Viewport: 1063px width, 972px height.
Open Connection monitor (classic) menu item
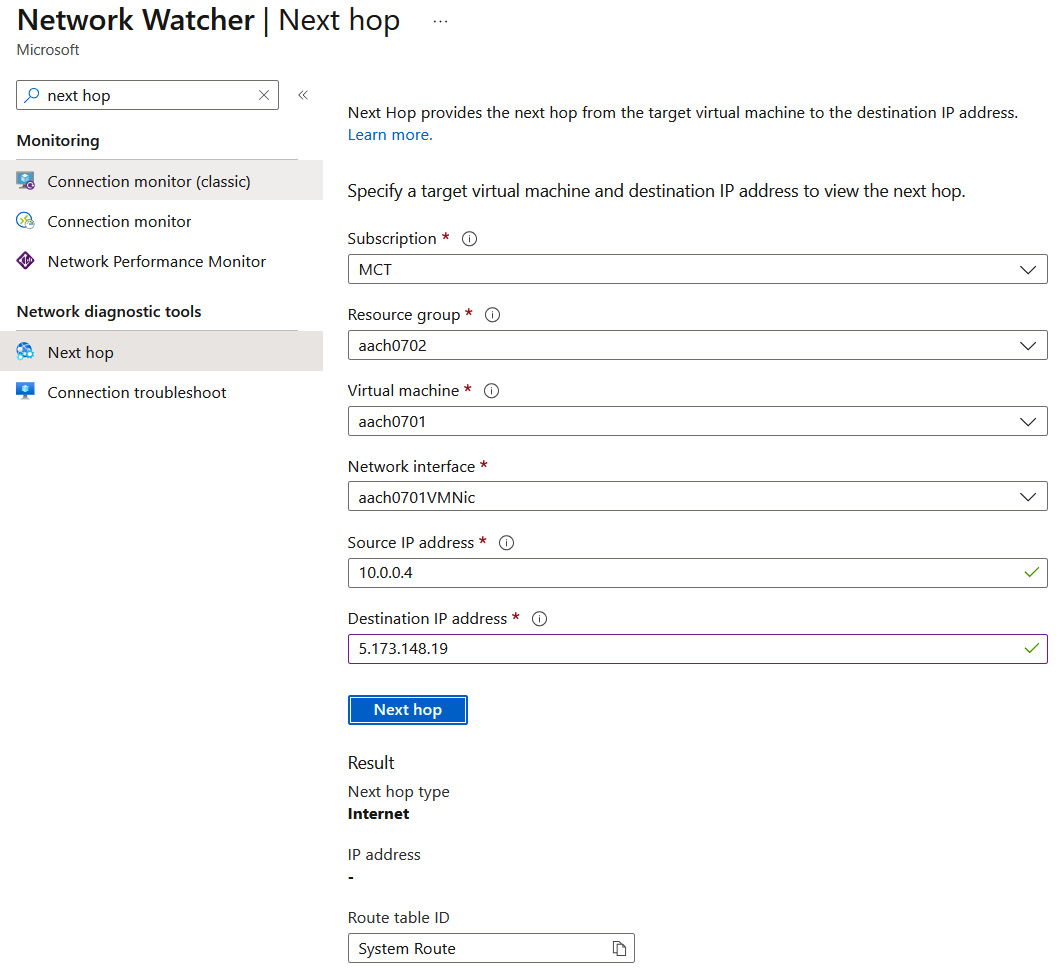(161, 181)
